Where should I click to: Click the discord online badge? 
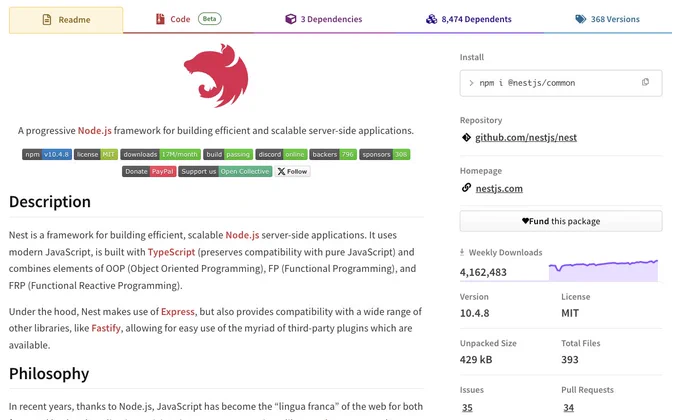281,154
